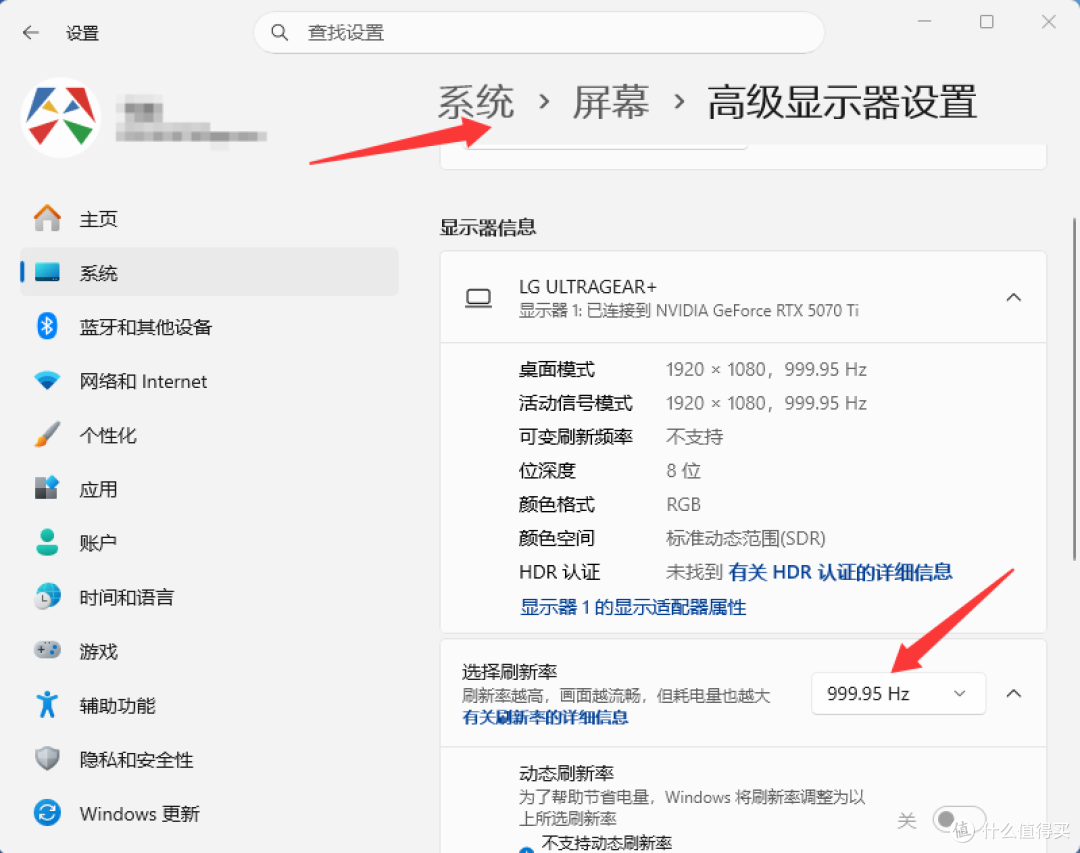Open 隐私和安全性 settings page

point(209,758)
